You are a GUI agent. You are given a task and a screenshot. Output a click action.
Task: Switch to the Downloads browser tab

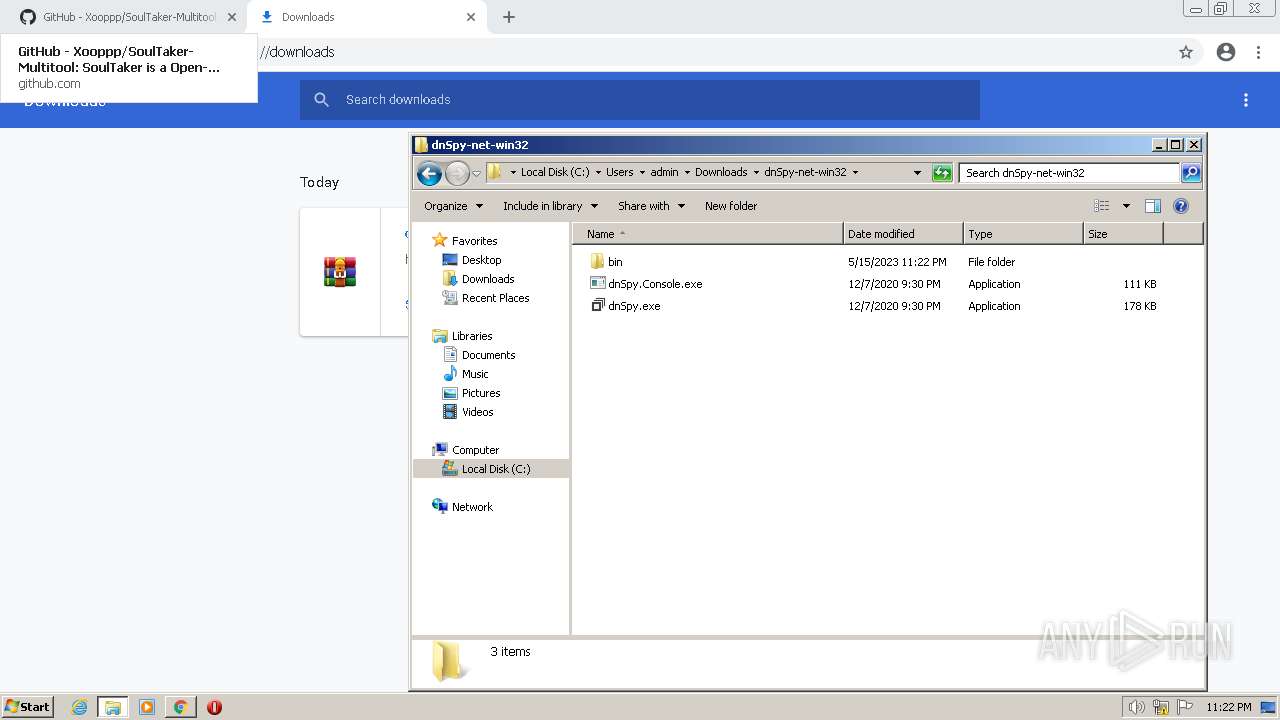click(x=368, y=17)
